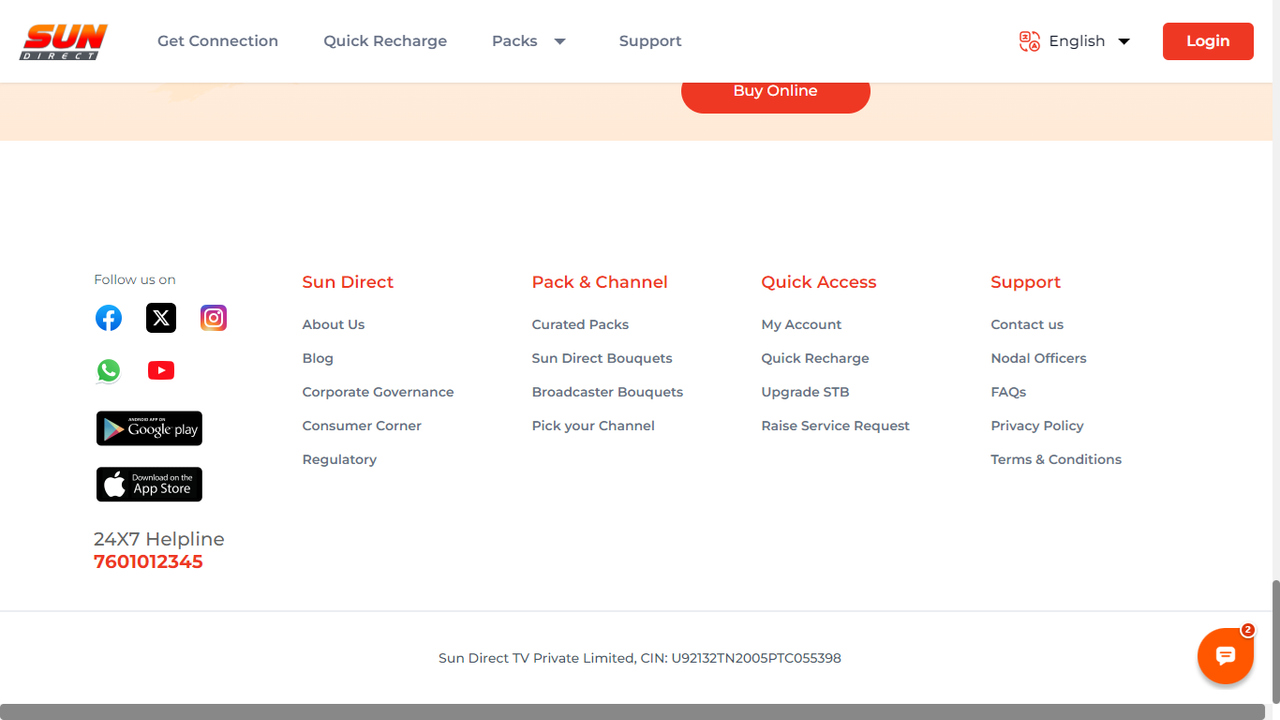Visit the Blog link
This screenshot has height=720, width=1280.
(318, 358)
